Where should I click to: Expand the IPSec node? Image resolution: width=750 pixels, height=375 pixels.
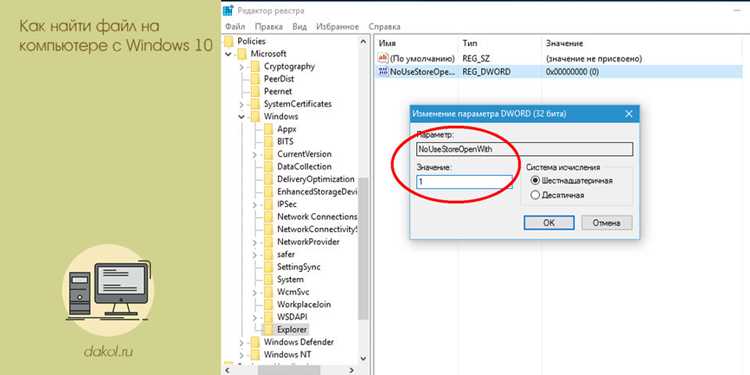pos(255,204)
